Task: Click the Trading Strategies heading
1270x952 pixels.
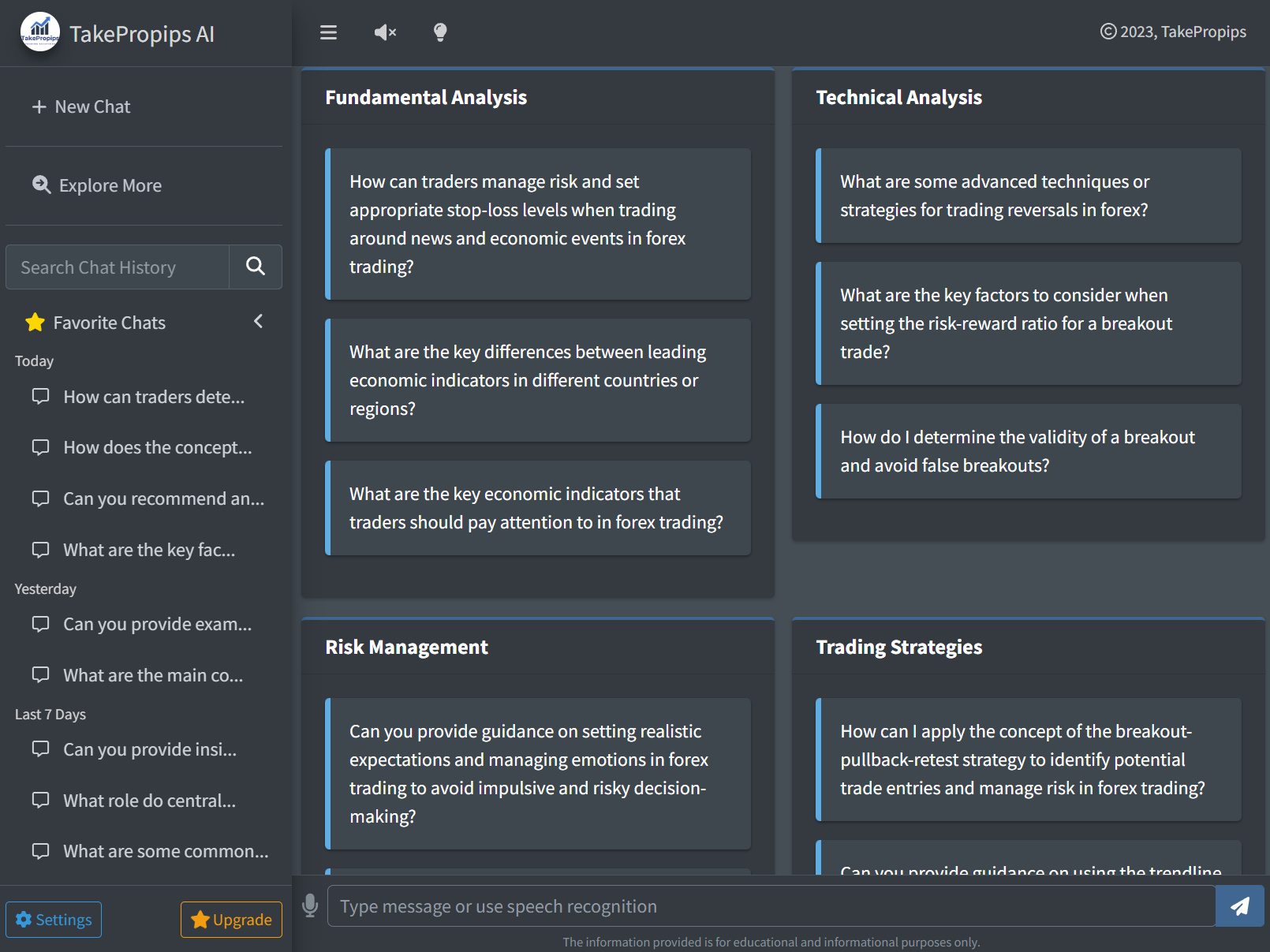Action: click(898, 647)
